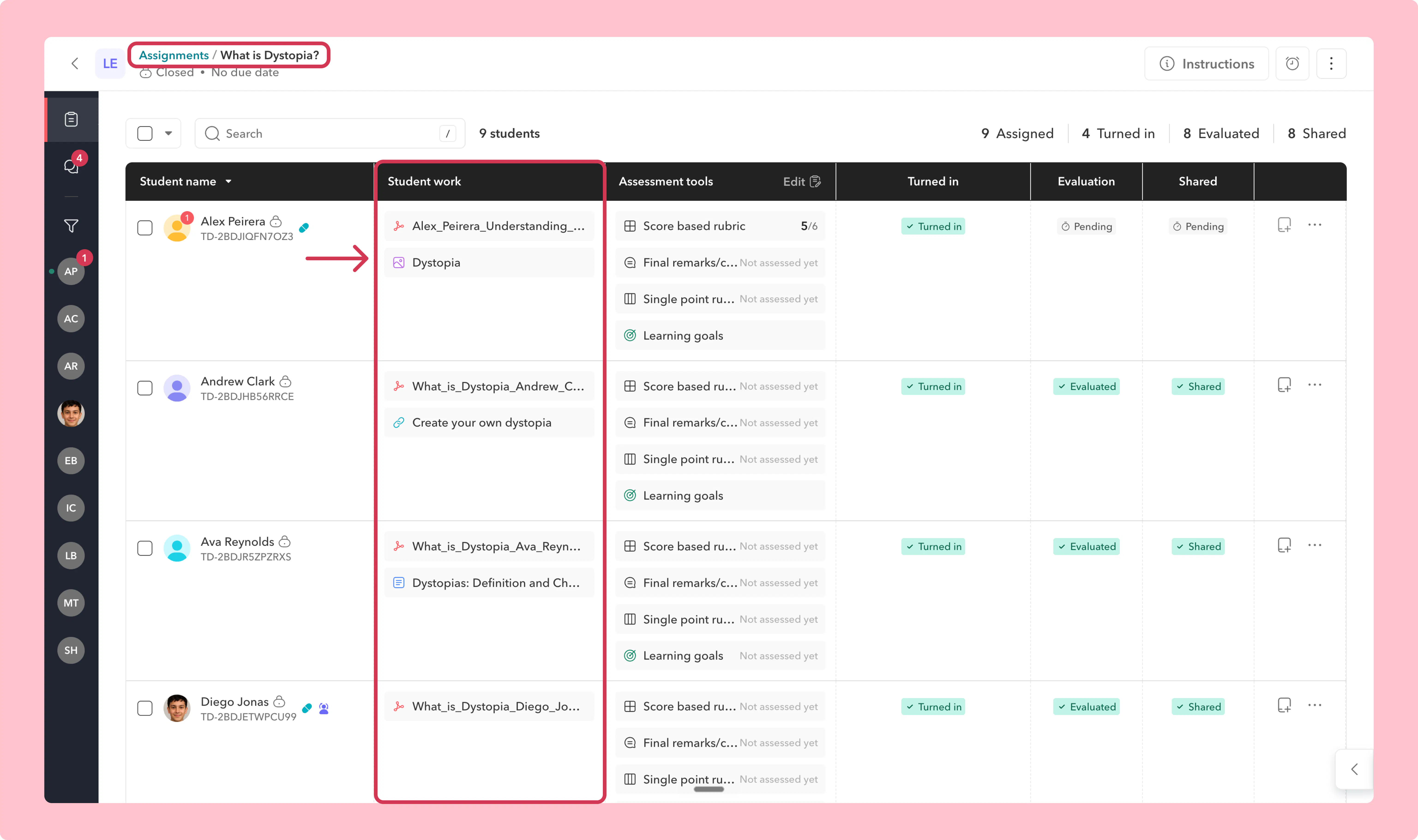This screenshot has height=840, width=1418.
Task: Click Diego Jonas' Turned in badge
Action: tap(933, 707)
